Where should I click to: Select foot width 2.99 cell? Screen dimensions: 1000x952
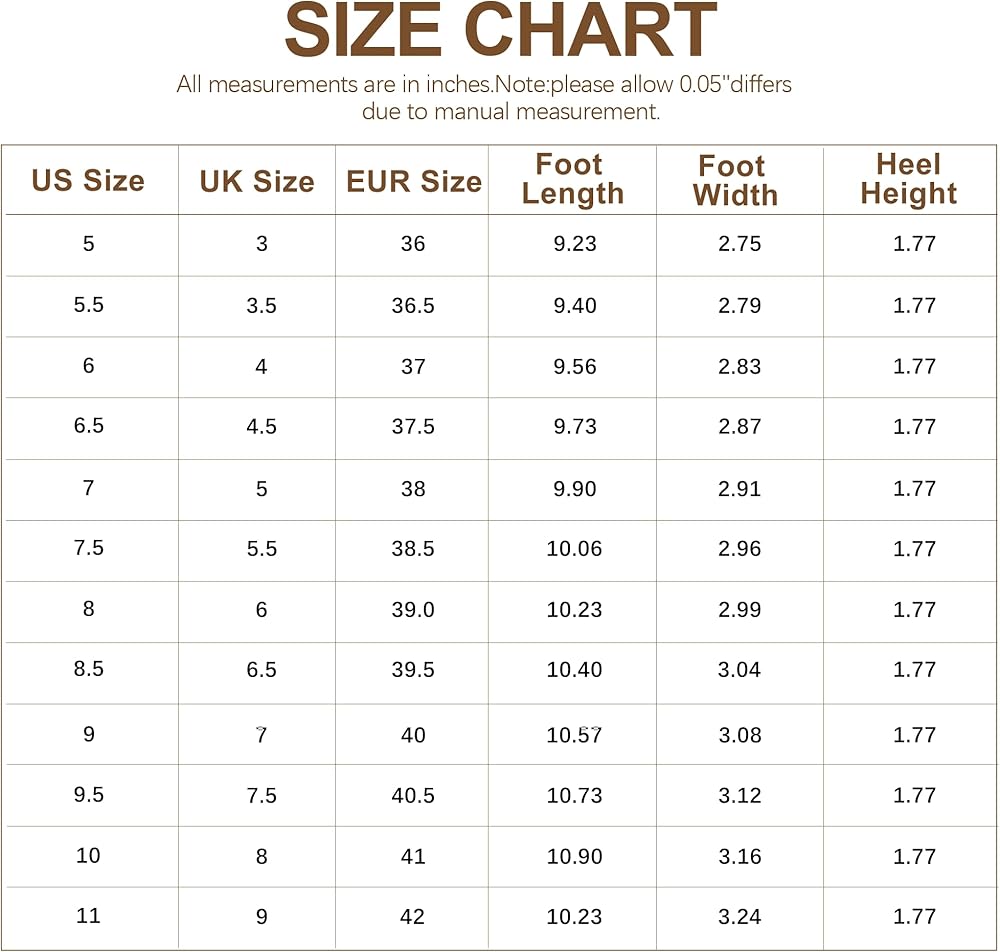point(740,610)
